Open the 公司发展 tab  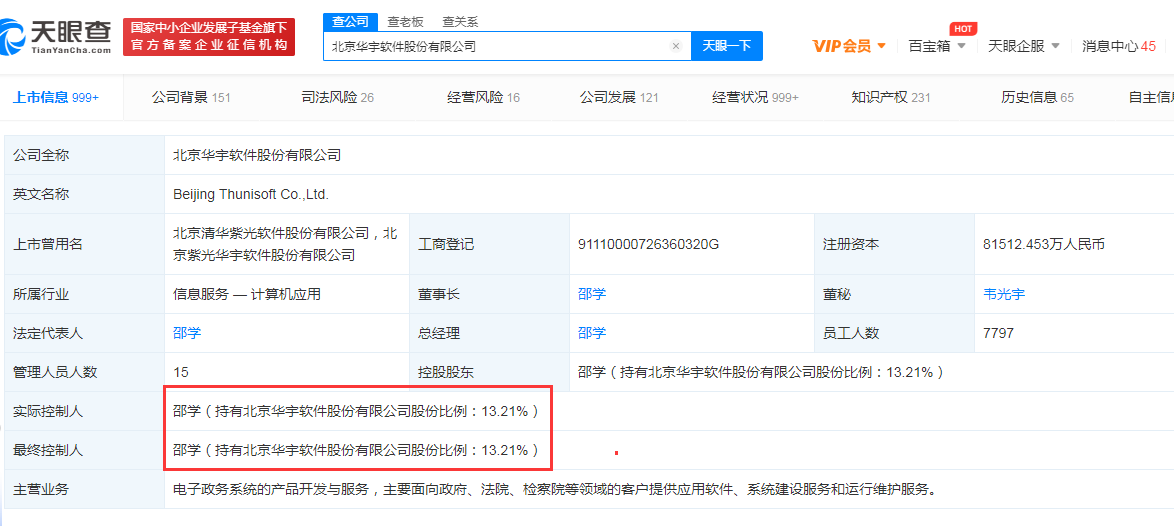click(x=618, y=97)
